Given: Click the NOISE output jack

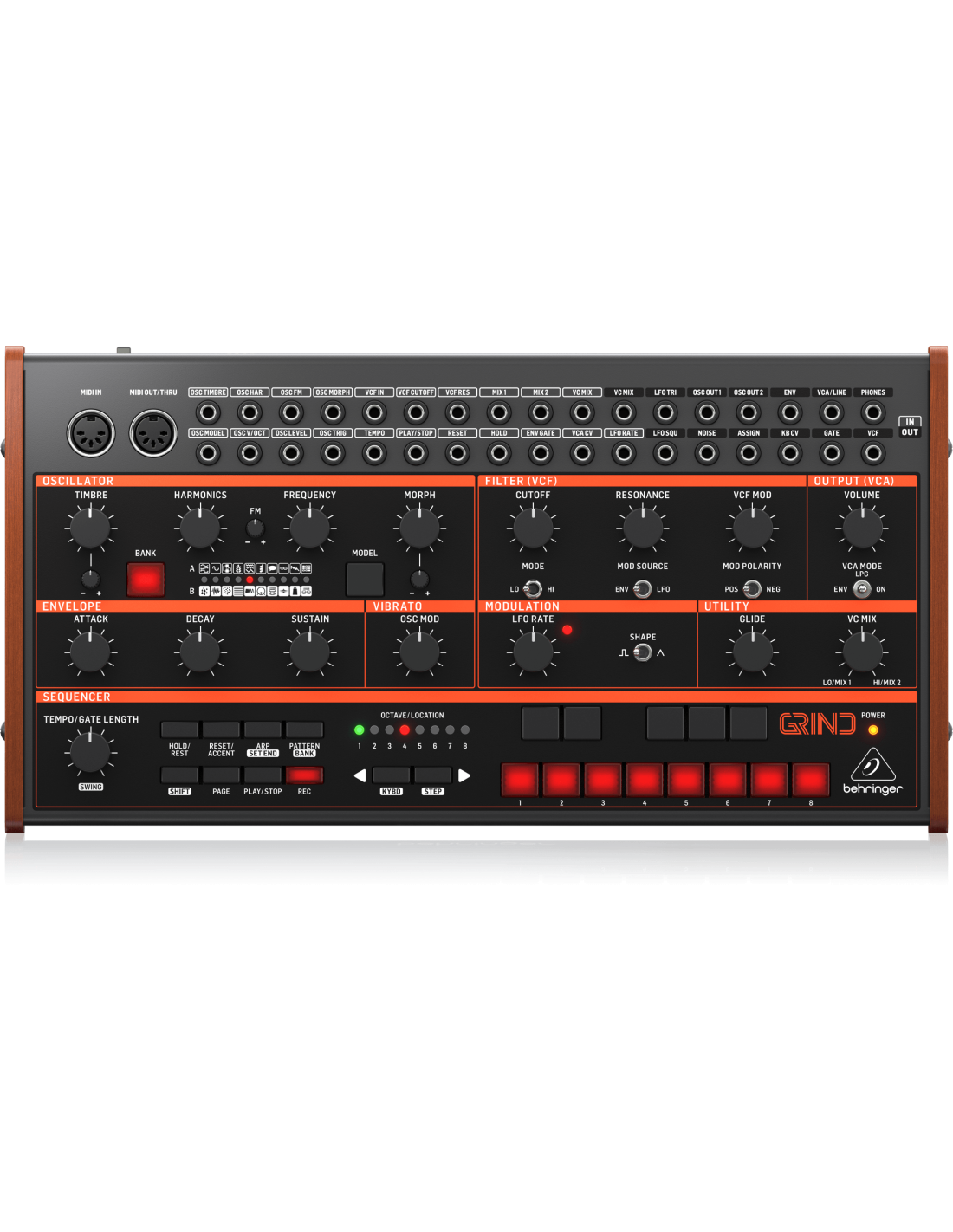Looking at the screenshot, I should pos(707,452).
